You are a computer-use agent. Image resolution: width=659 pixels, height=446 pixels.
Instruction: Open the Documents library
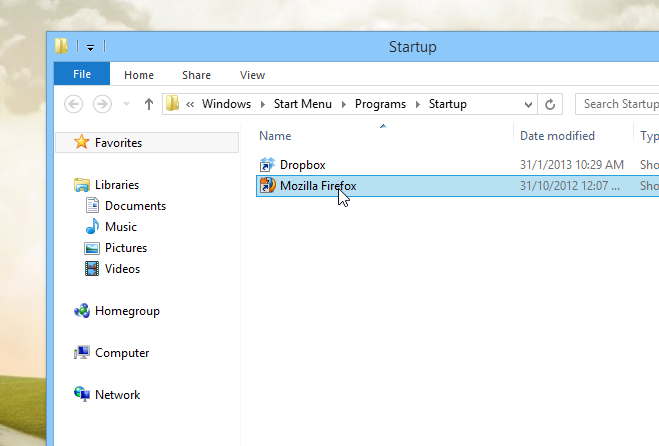[x=135, y=206]
